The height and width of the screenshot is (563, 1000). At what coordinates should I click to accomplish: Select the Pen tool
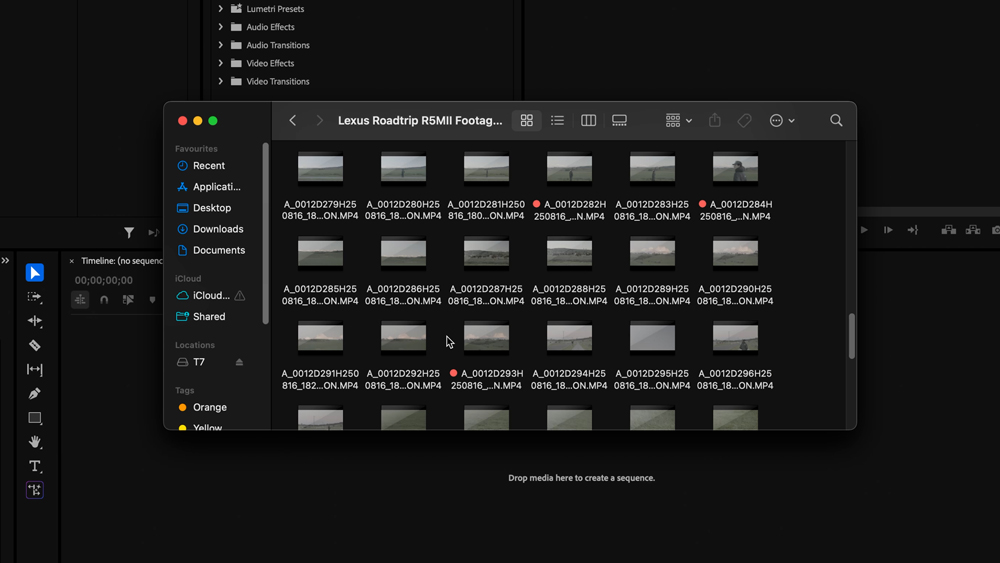click(34, 393)
